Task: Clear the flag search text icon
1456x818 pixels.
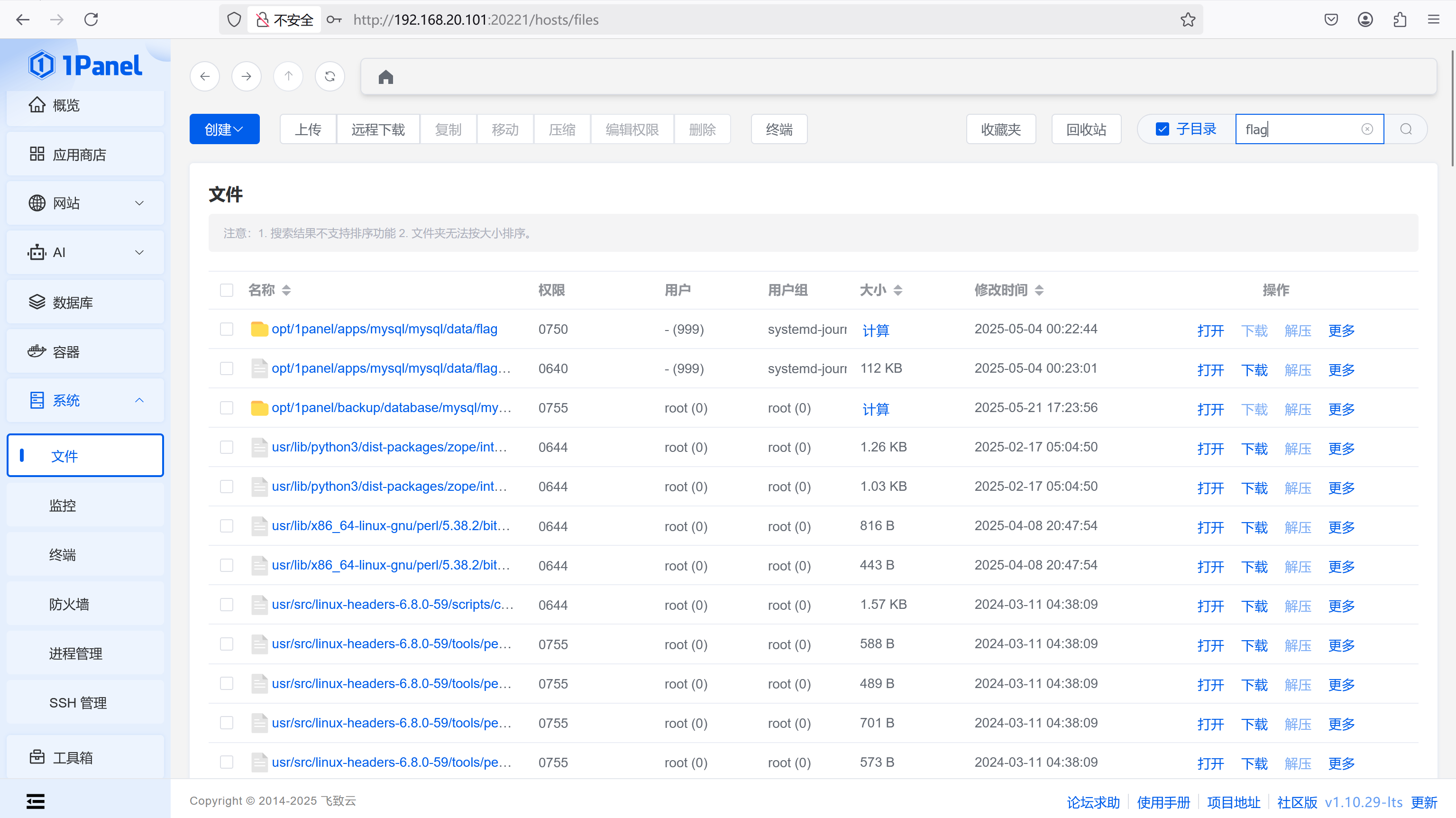Action: click(1367, 129)
